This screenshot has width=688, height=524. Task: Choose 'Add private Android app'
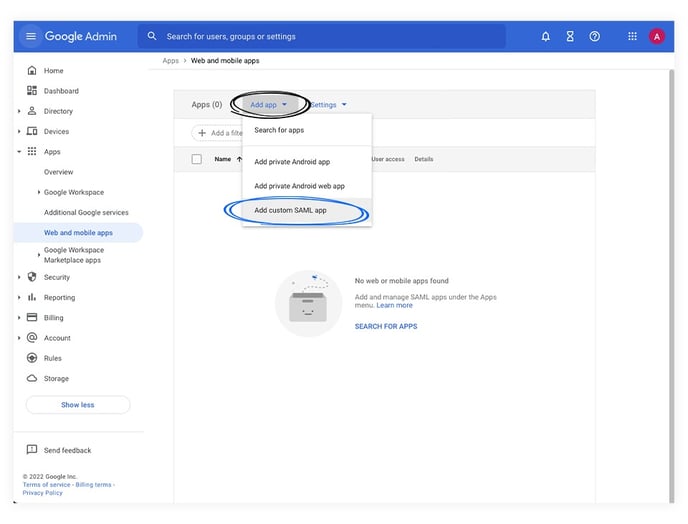pyautogui.click(x=307, y=162)
